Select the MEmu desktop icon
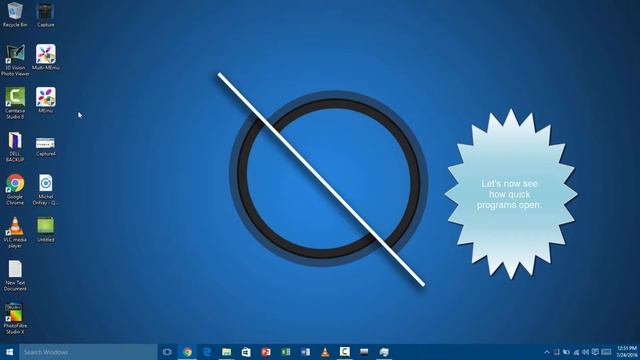Image resolution: width=640 pixels, height=360 pixels. click(x=46, y=100)
